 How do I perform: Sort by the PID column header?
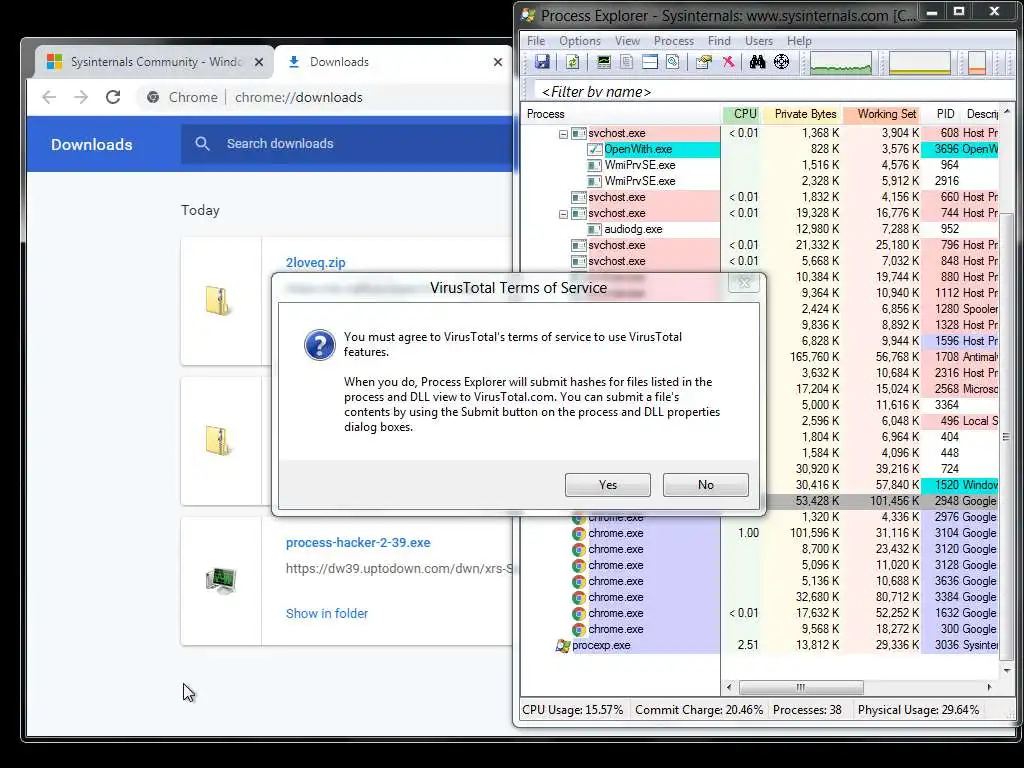(941, 114)
